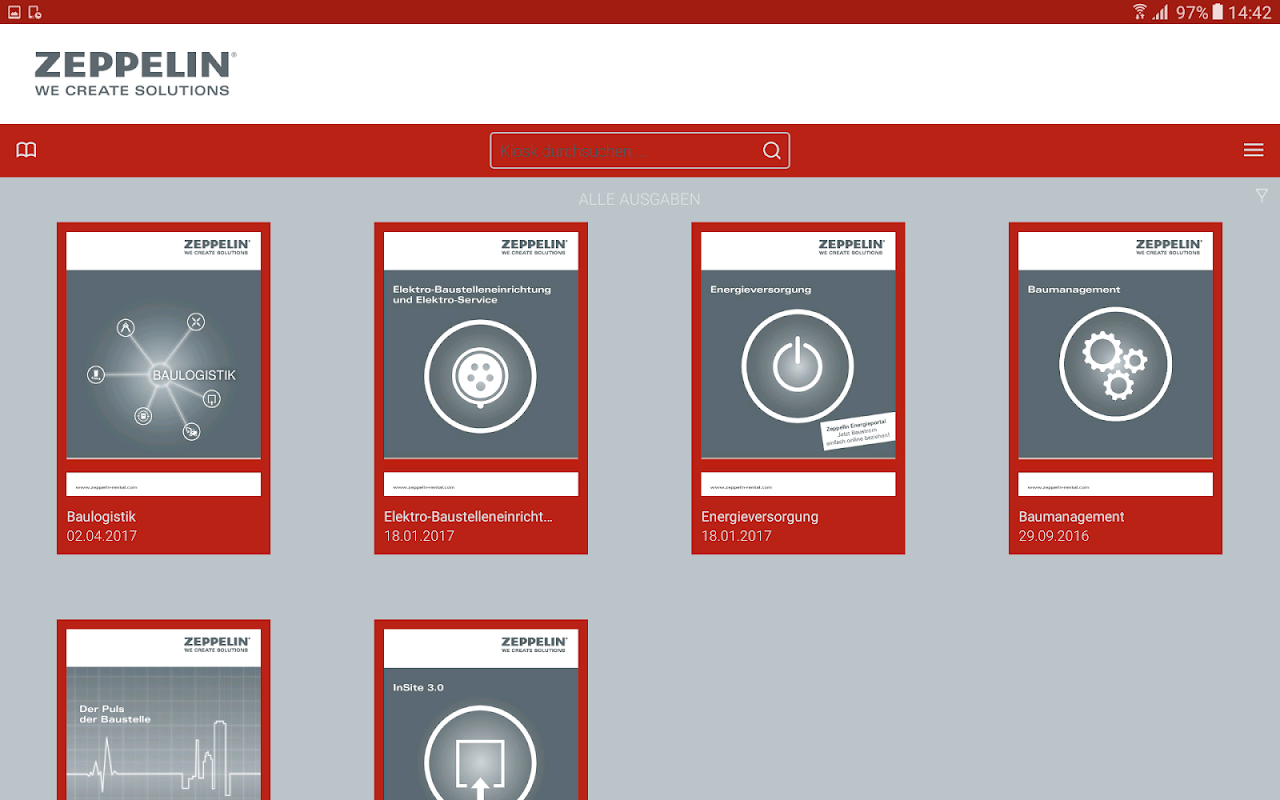Open the Baulogistik cover thumbnail
This screenshot has width=1280, height=800.
(164, 364)
